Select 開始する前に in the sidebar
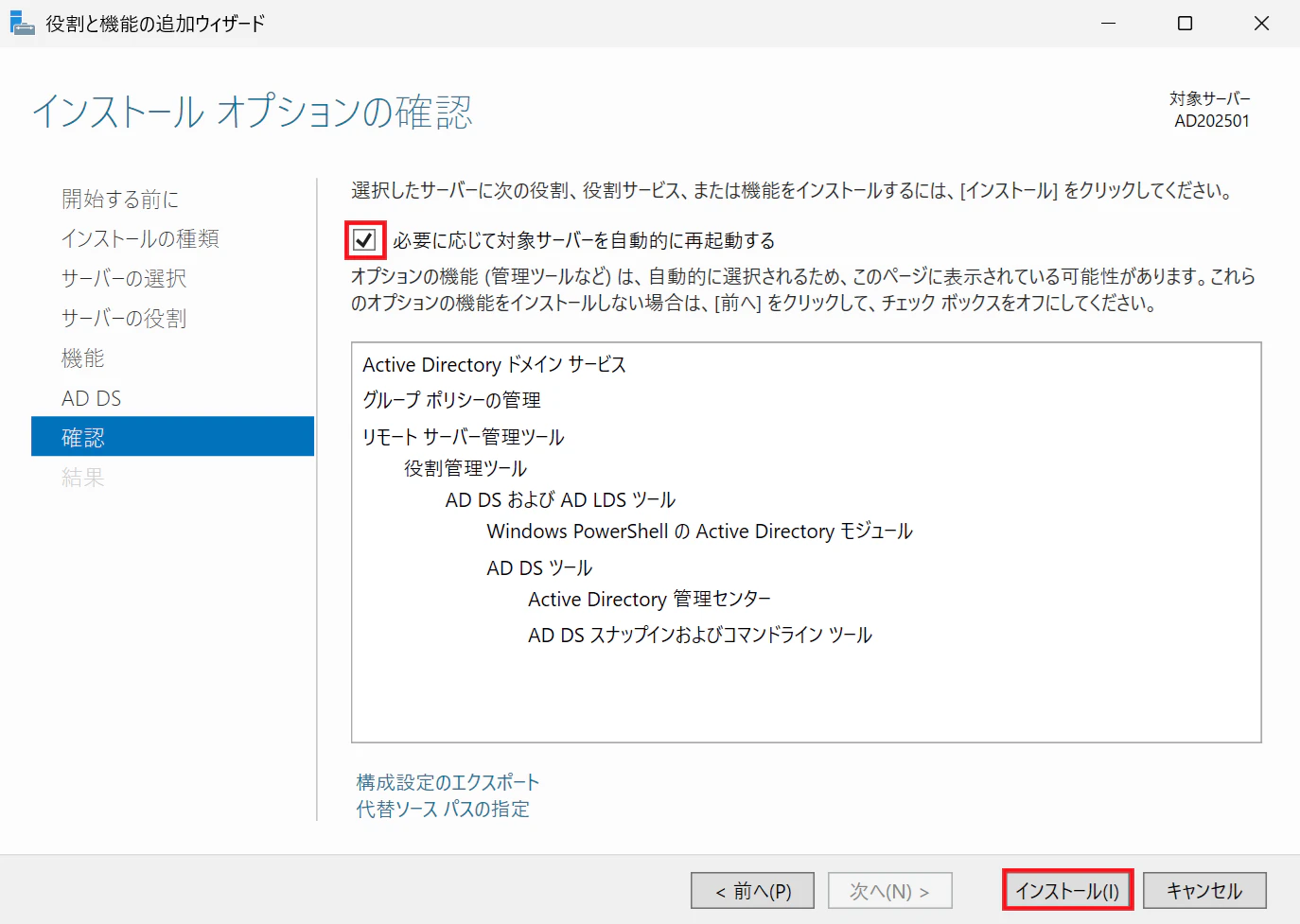 pyautogui.click(x=120, y=199)
